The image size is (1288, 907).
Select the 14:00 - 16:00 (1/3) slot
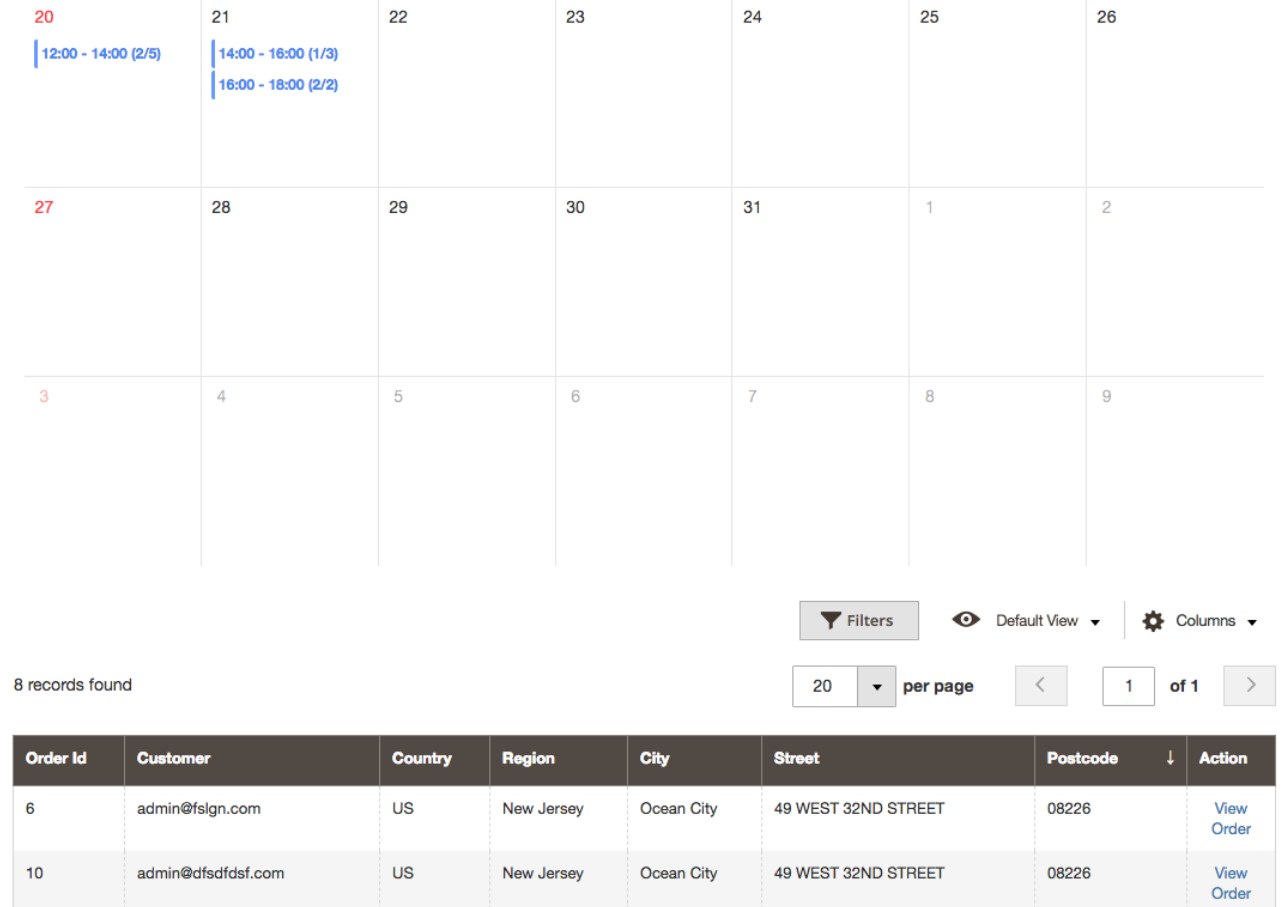click(278, 54)
